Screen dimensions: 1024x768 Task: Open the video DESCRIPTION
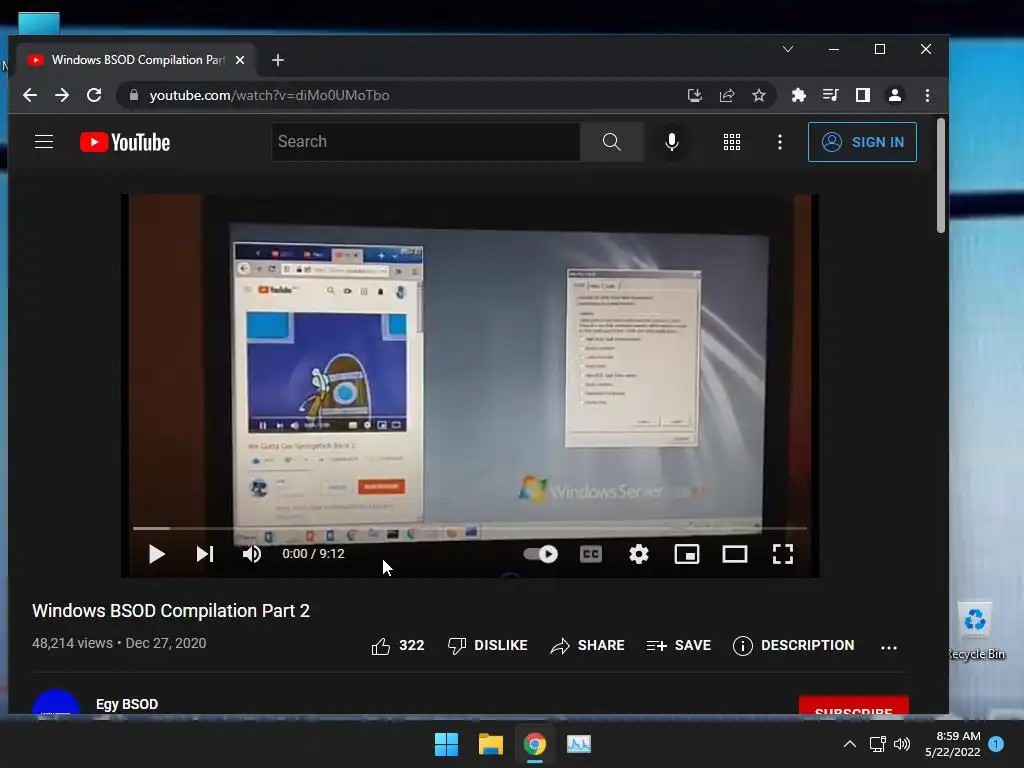tap(793, 646)
